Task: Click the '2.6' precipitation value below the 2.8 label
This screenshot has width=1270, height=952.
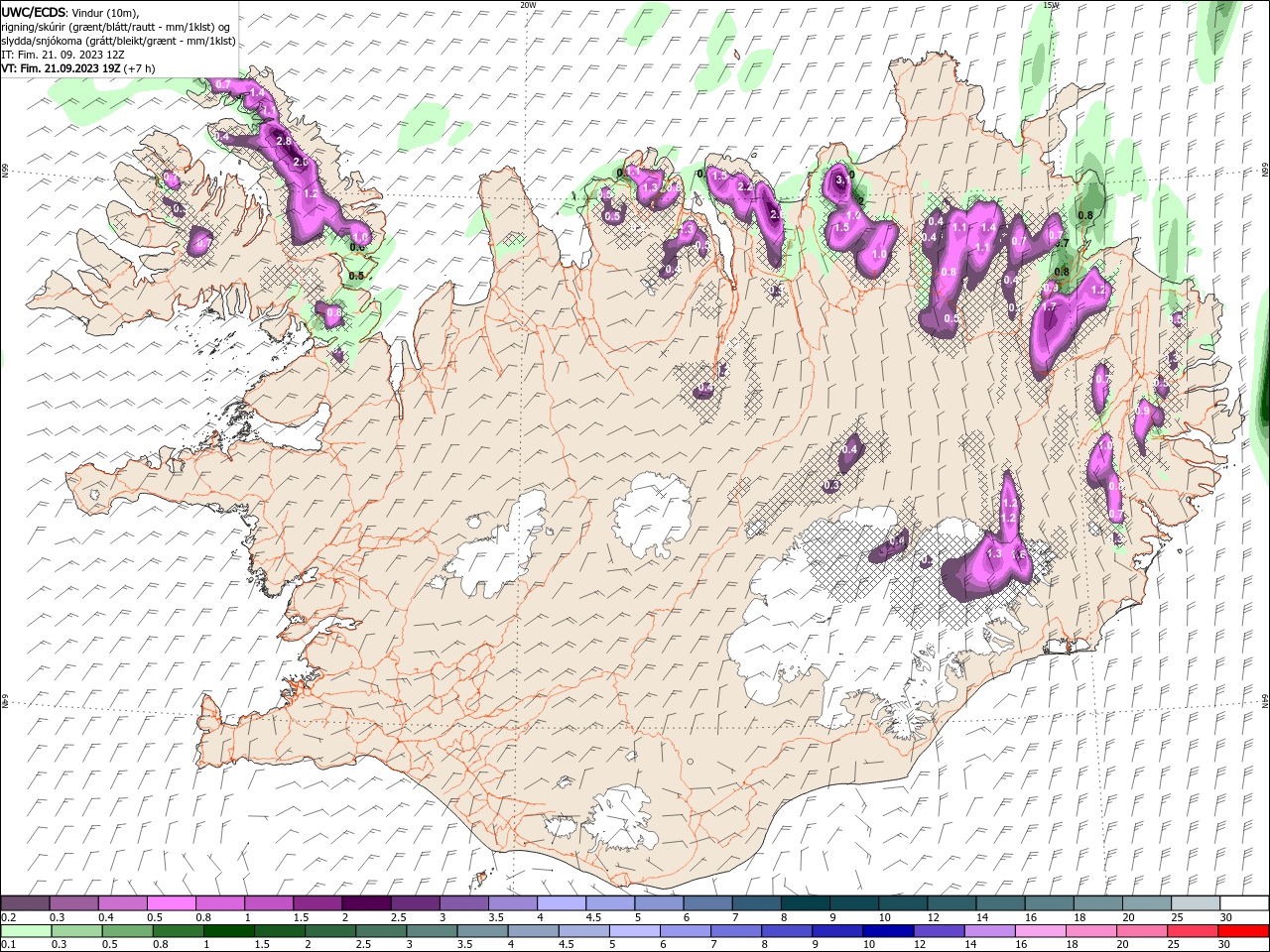Action: click(301, 162)
